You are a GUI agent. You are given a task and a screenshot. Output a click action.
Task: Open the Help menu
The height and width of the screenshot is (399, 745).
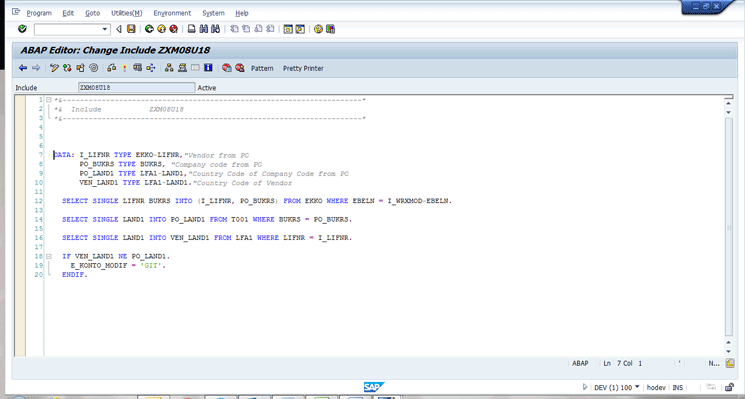click(242, 13)
